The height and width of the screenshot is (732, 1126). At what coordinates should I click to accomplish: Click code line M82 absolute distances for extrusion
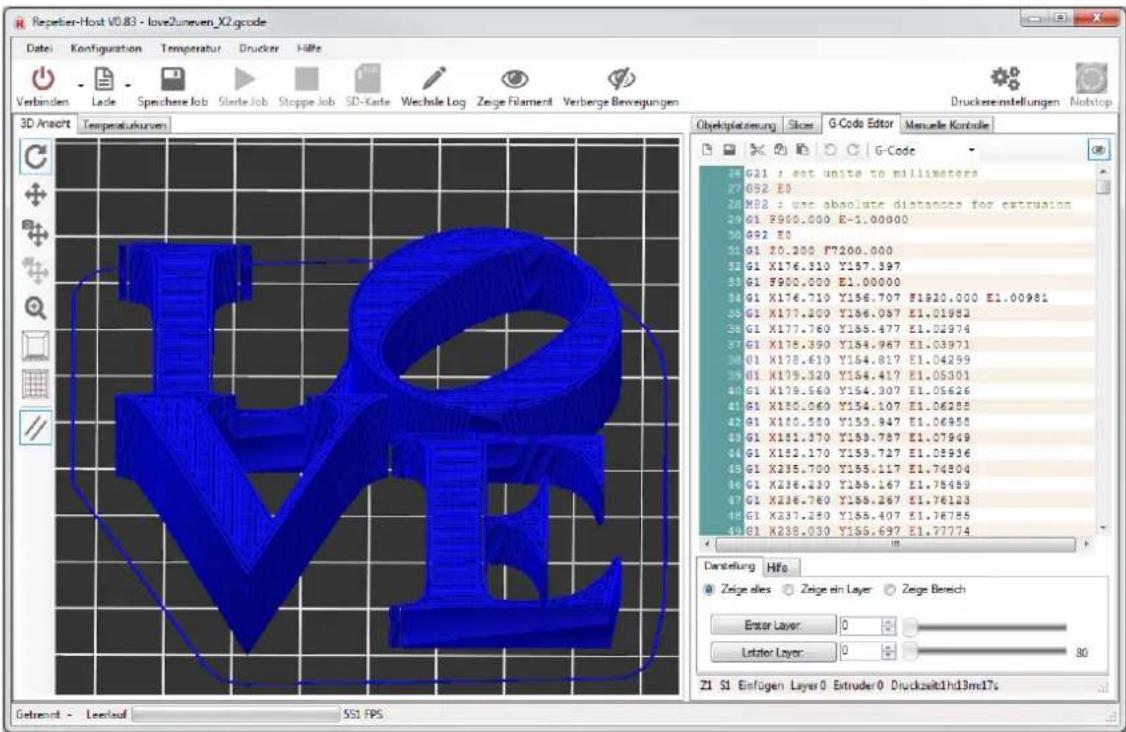[908, 204]
